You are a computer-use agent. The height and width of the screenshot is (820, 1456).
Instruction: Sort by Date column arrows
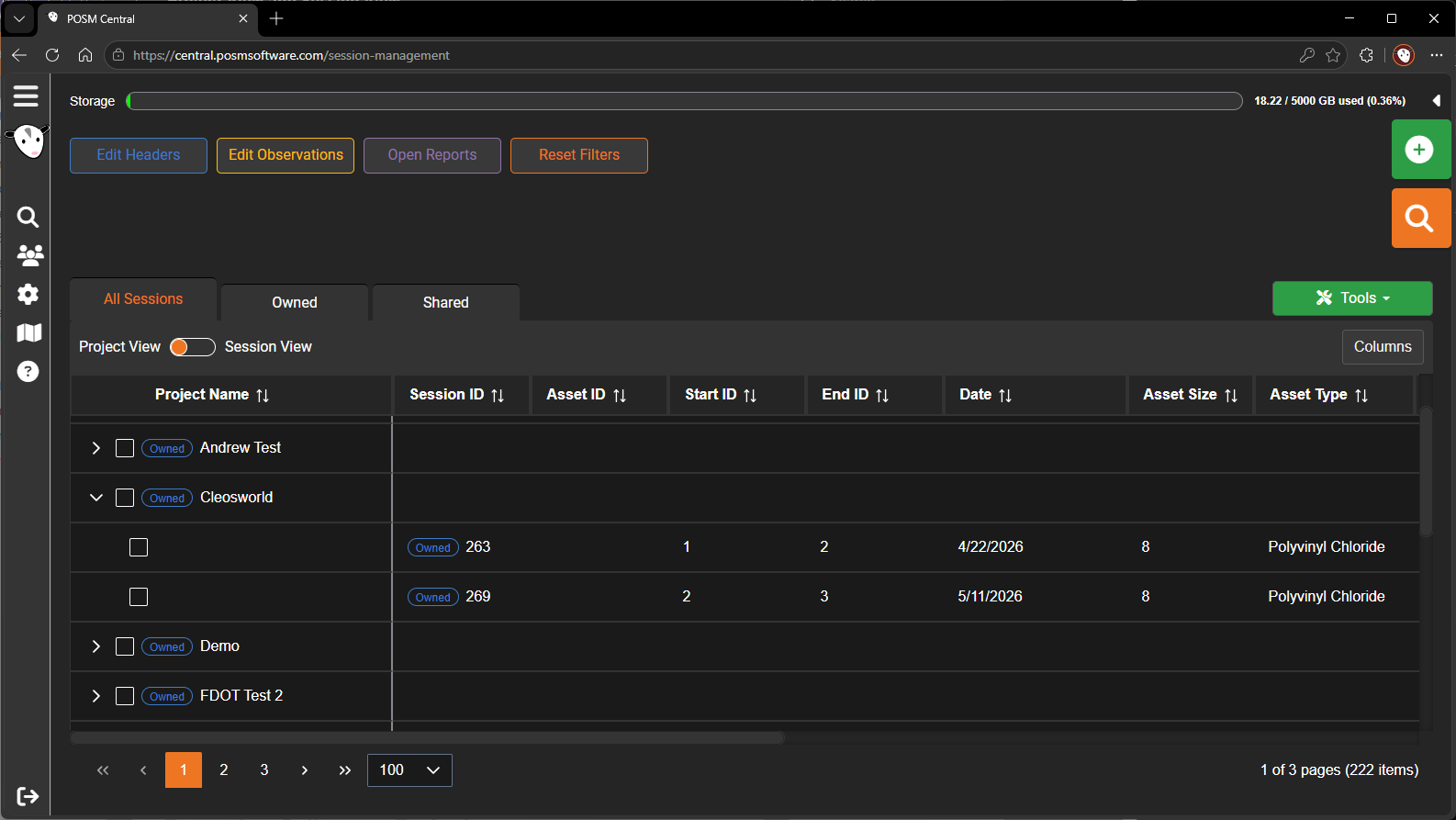[1005, 395]
